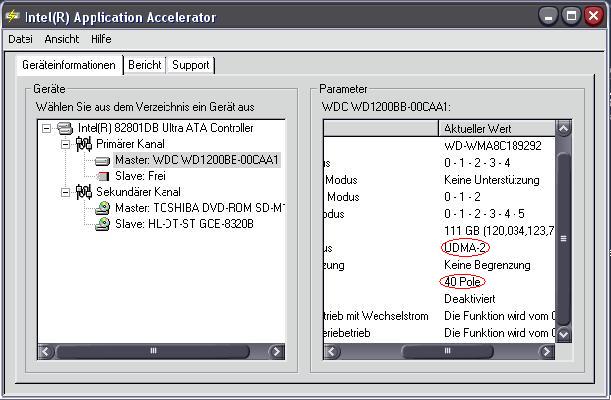
Task: Click the empty slot icon beside Slave: Frei
Action: [x=102, y=176]
